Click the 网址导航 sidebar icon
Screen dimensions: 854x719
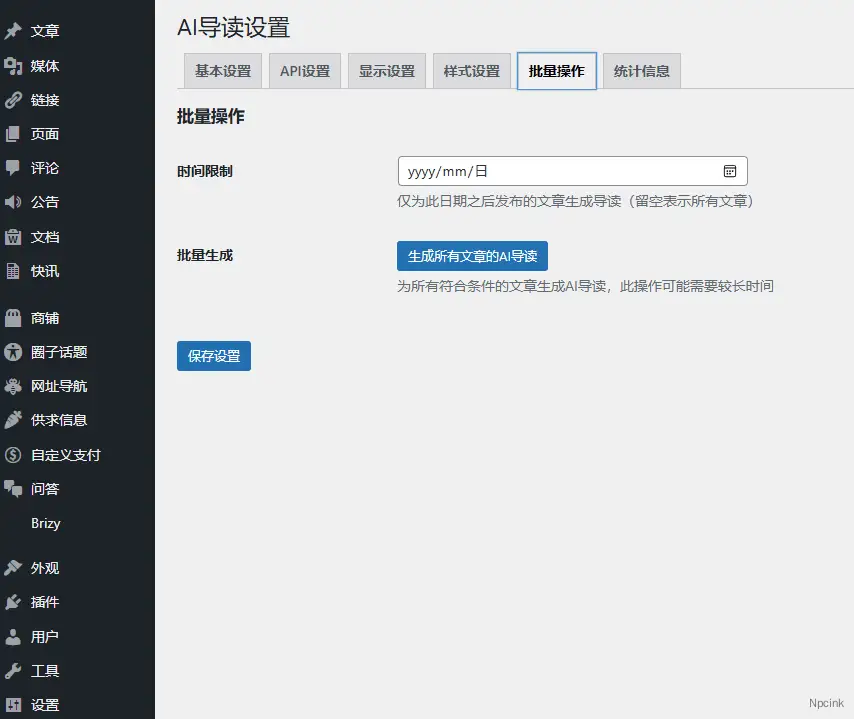[x=14, y=386]
